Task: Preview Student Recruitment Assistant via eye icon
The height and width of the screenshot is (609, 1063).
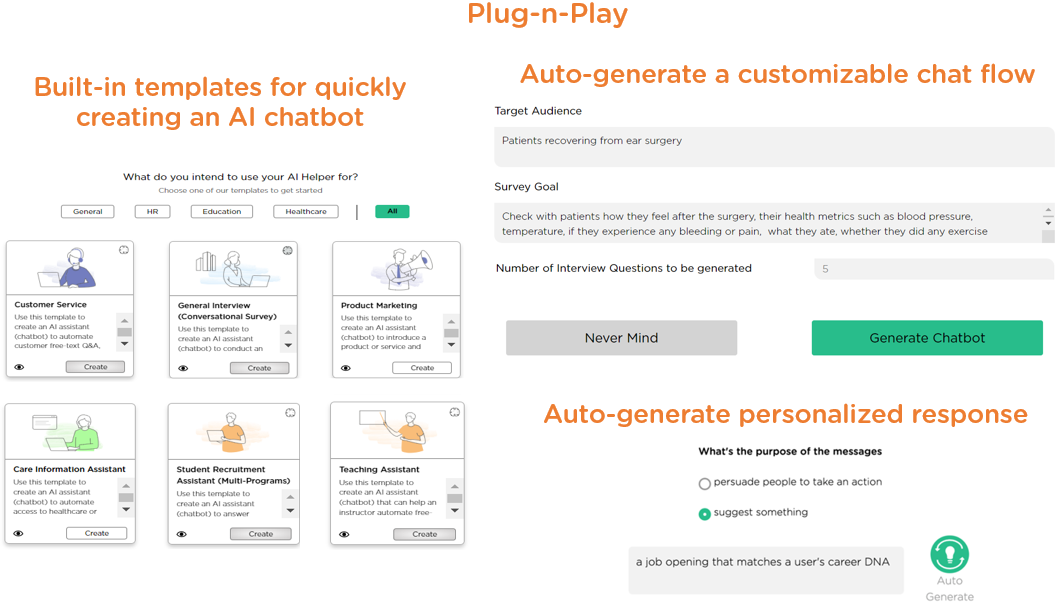Action: point(182,534)
